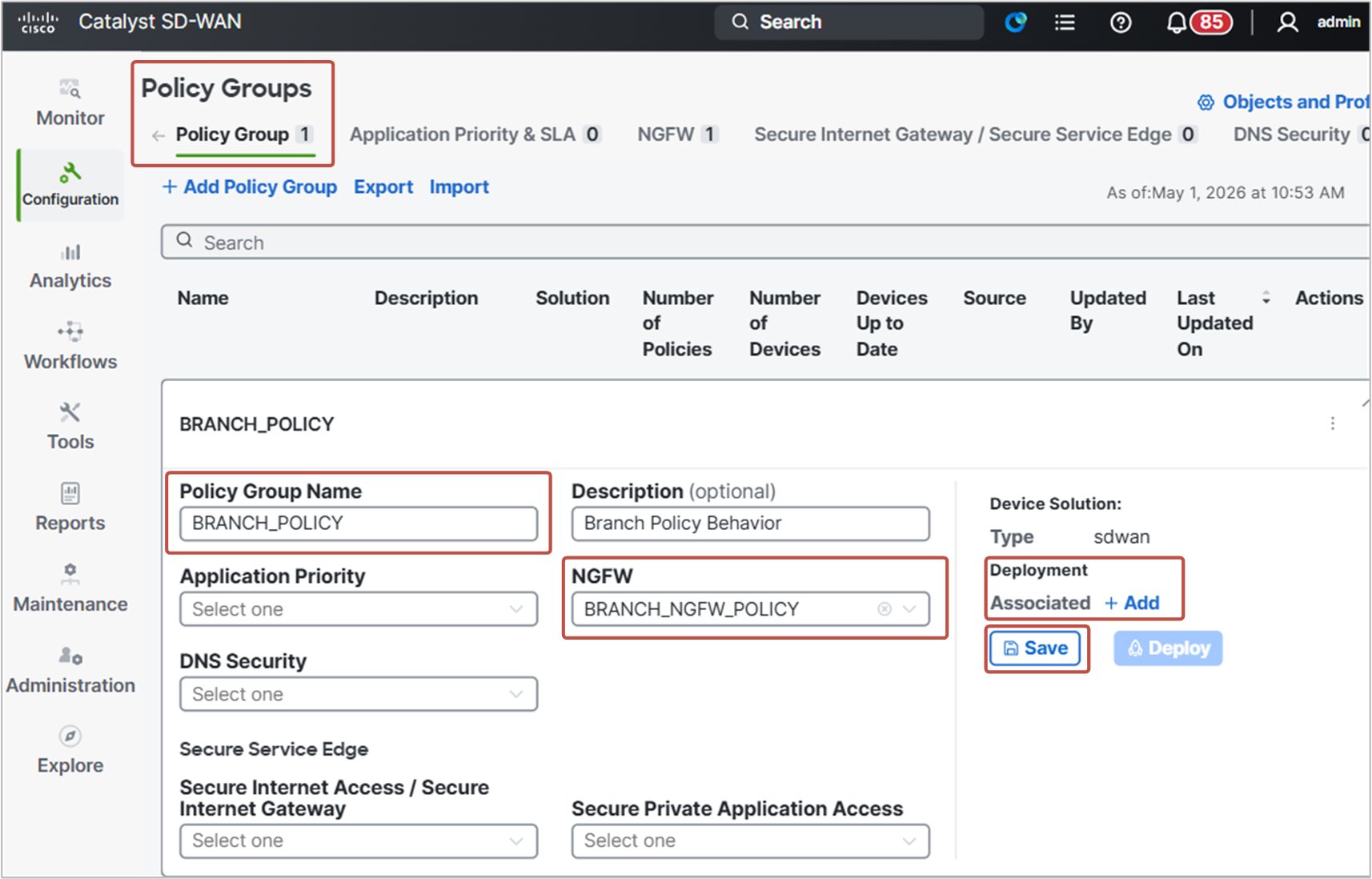The image size is (1372, 879).
Task: Click Add Policy Group
Action: tap(249, 187)
